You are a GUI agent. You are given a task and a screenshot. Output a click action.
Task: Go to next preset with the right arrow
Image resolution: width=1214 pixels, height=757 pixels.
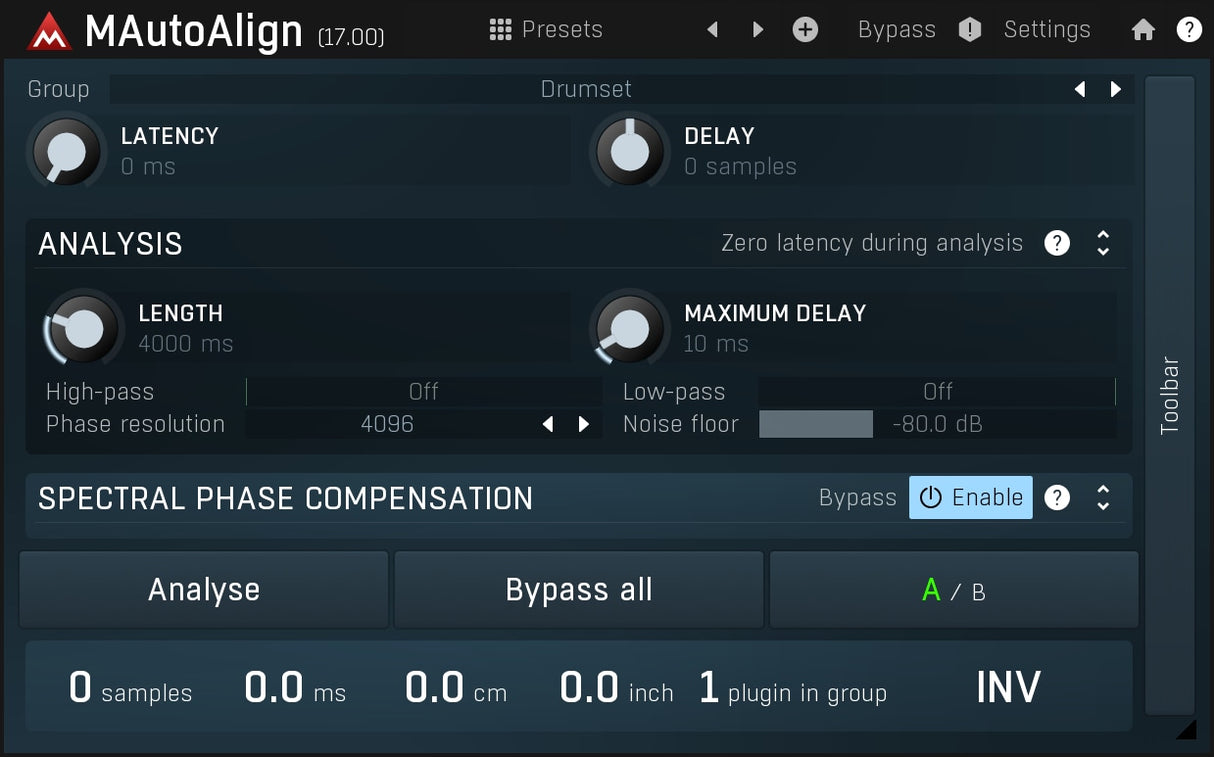click(757, 29)
